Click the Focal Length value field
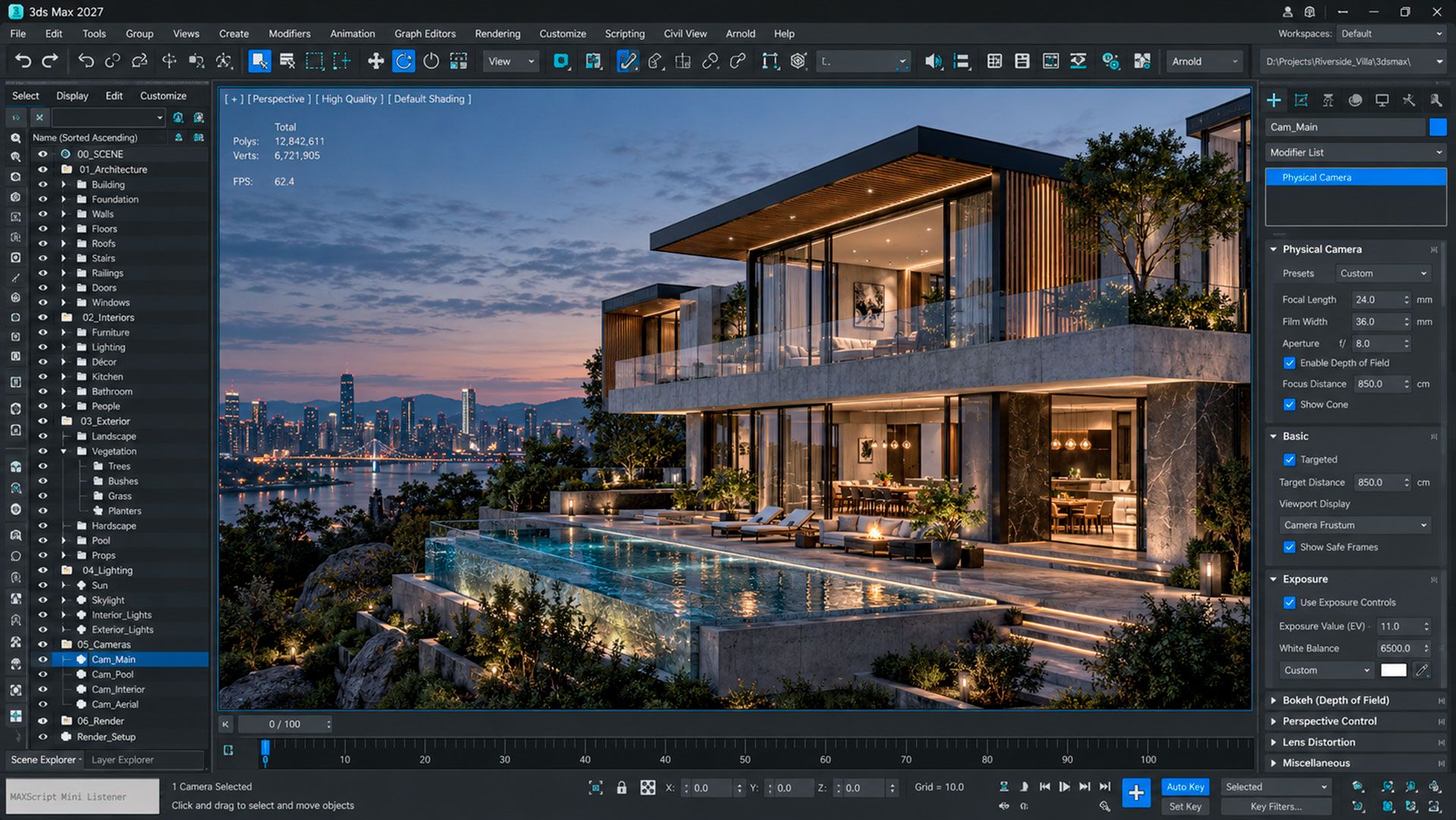The image size is (1456, 820). click(x=1376, y=300)
